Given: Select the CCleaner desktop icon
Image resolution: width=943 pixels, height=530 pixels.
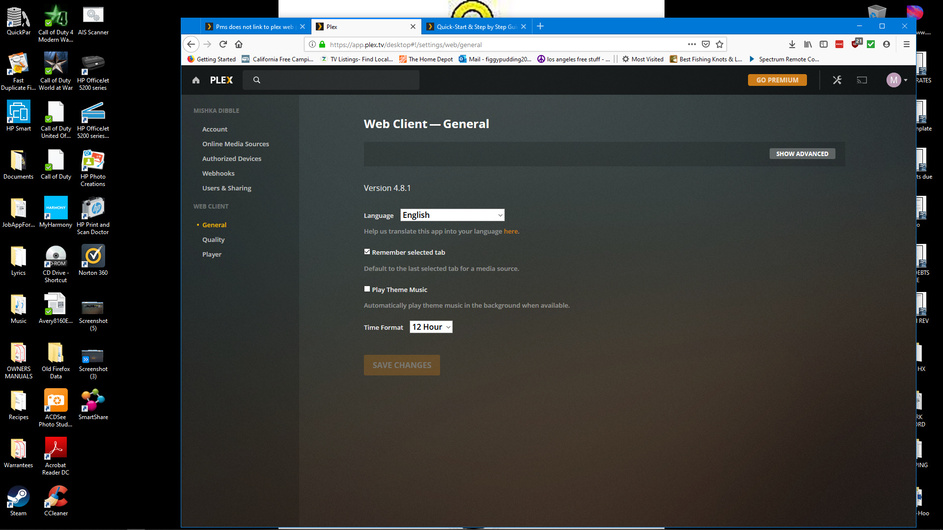Looking at the screenshot, I should (56, 501).
